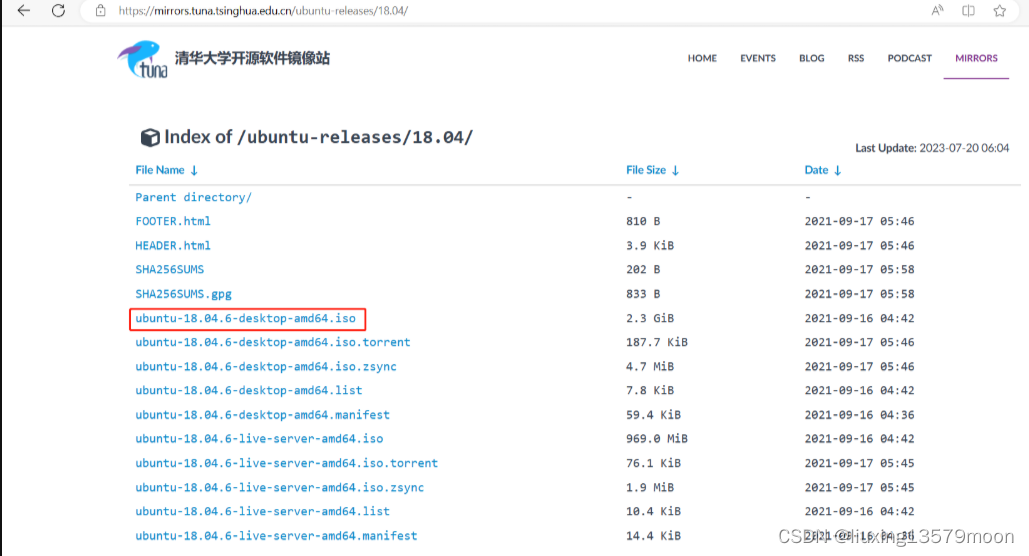Screen dimensions: 1029x556
Task: Download ubuntu-18.04.6-desktop-amd64.iso.torrent
Action: (273, 342)
